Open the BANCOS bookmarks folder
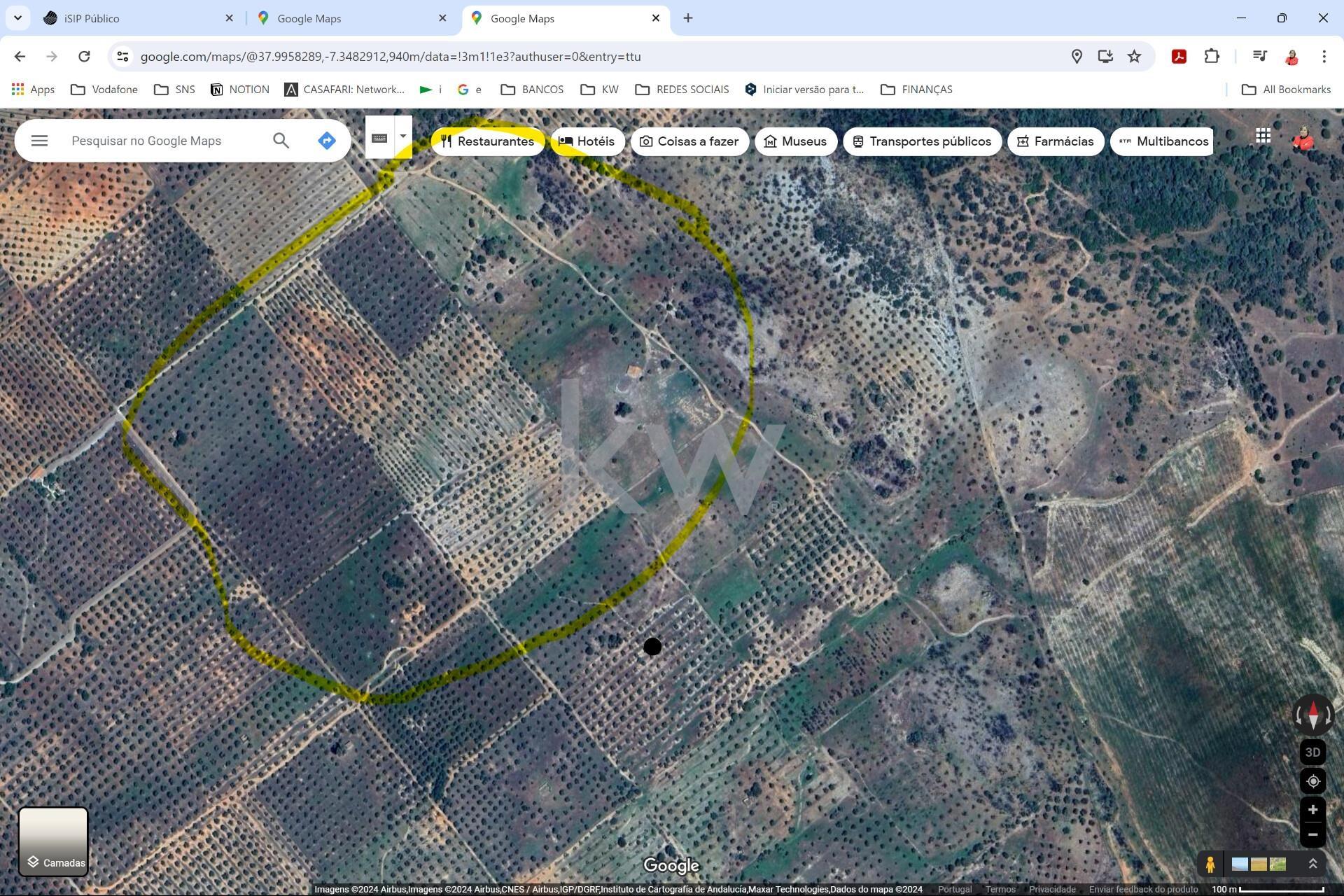Image resolution: width=1344 pixels, height=896 pixels. coord(532,90)
